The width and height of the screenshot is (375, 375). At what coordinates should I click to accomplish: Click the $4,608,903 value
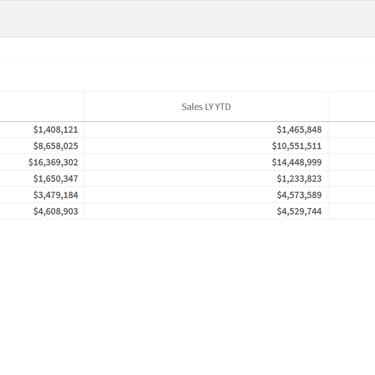click(x=56, y=211)
